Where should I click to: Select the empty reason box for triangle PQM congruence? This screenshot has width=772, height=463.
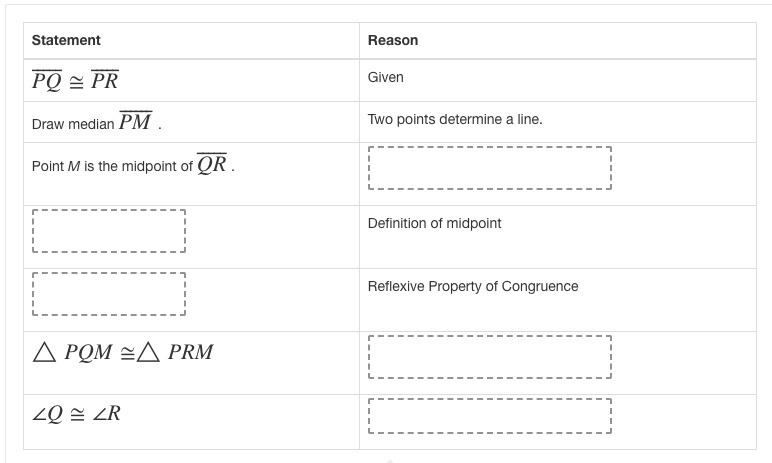point(490,357)
